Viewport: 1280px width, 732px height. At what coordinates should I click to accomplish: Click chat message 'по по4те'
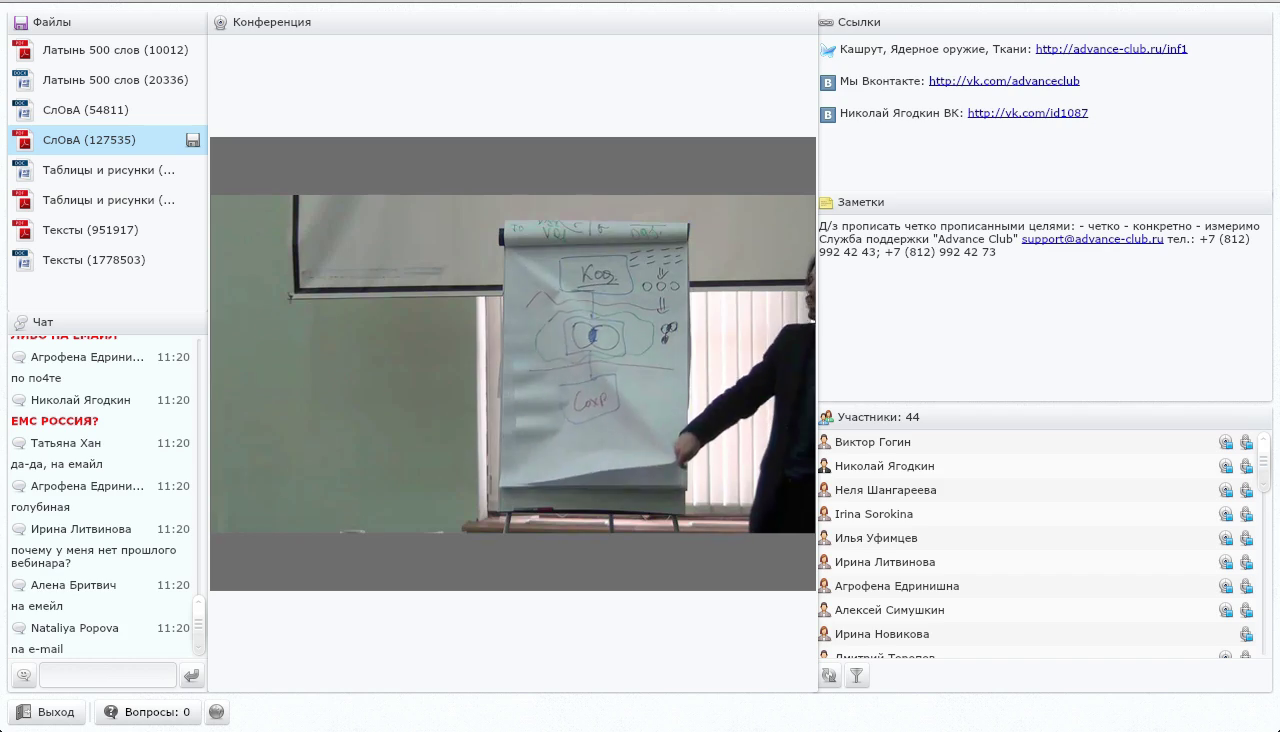(x=36, y=378)
